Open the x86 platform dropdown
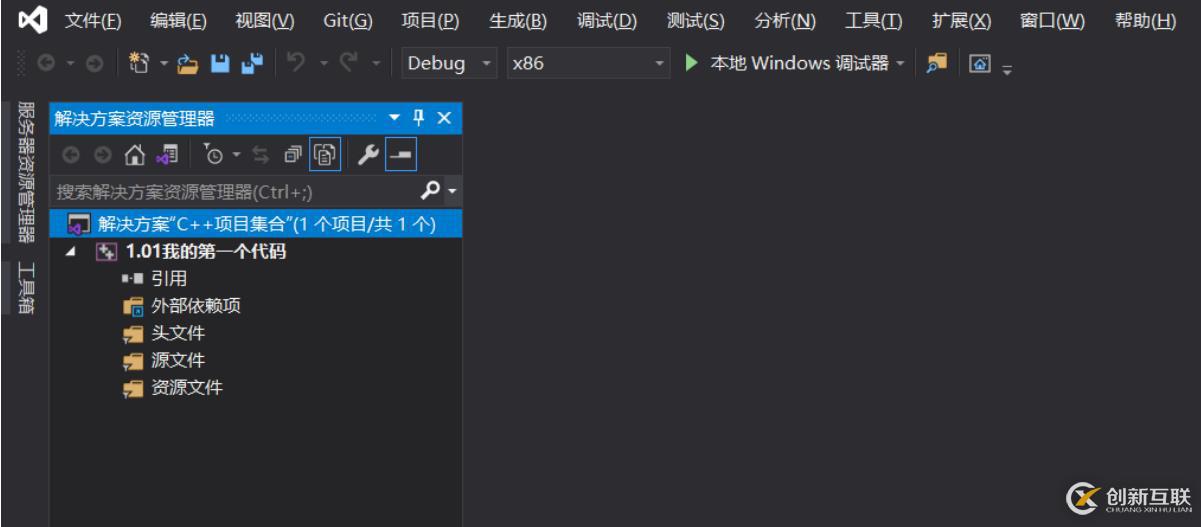The image size is (1201, 527). click(588, 63)
